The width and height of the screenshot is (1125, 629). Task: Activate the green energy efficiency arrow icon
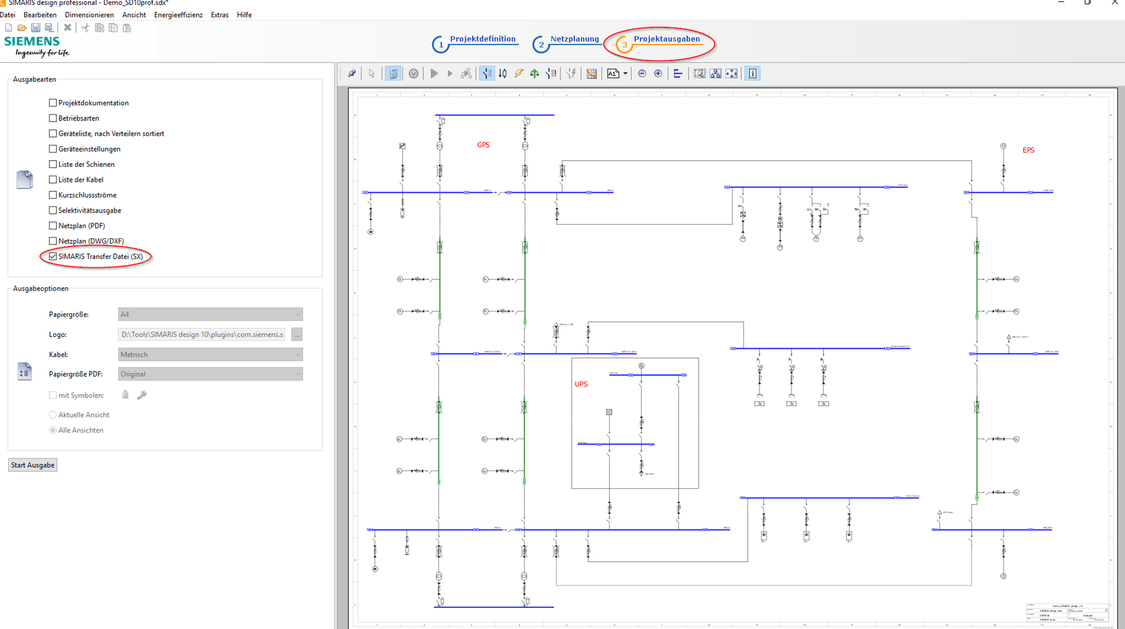point(534,72)
